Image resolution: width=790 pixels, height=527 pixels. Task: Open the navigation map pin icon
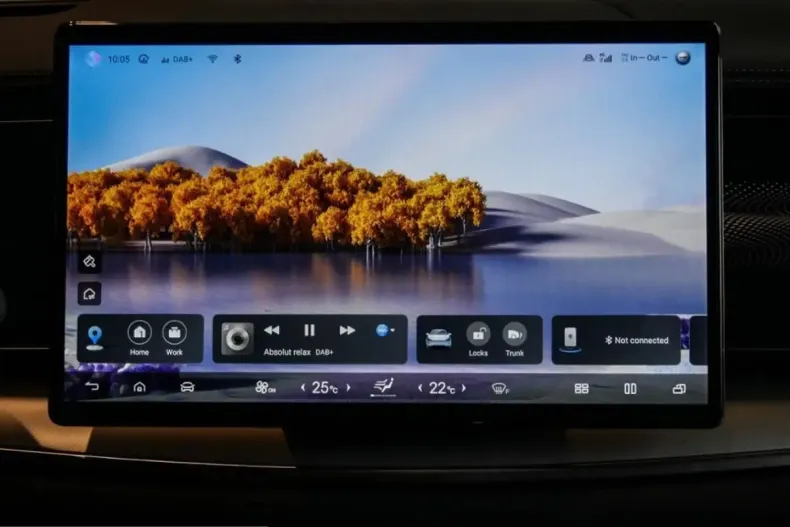[x=95, y=337]
